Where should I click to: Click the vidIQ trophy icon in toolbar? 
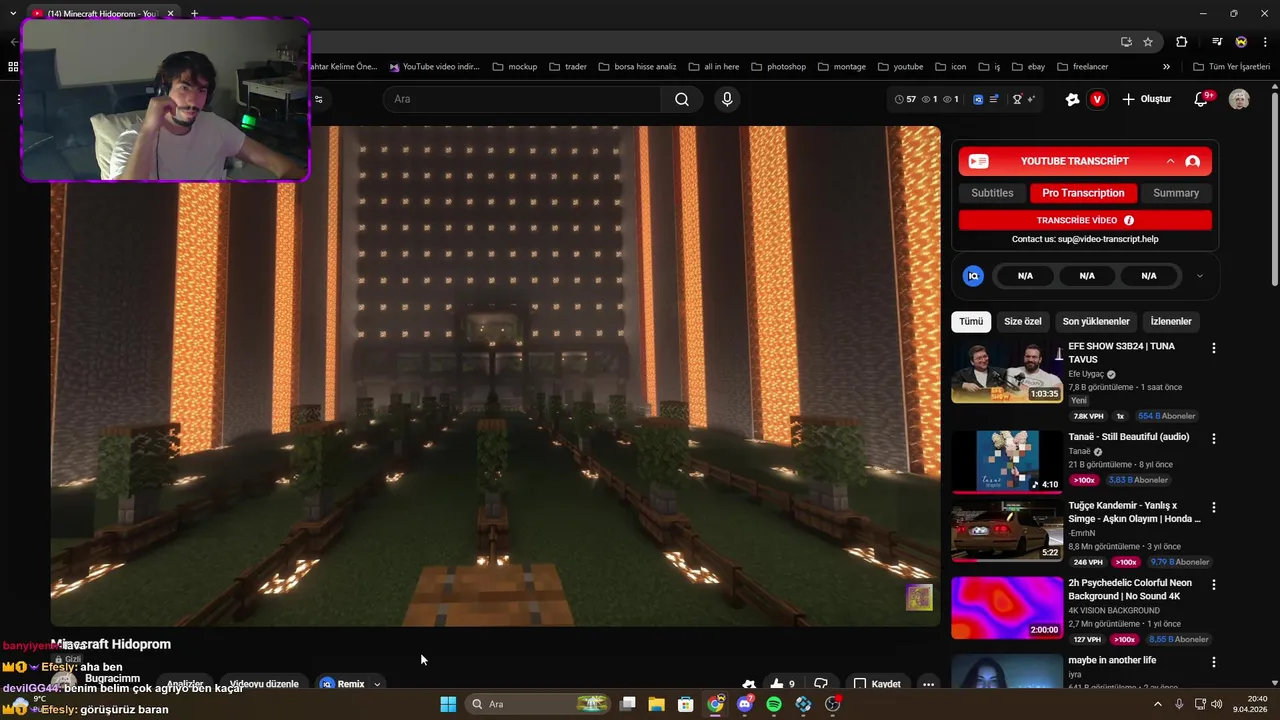(1018, 99)
